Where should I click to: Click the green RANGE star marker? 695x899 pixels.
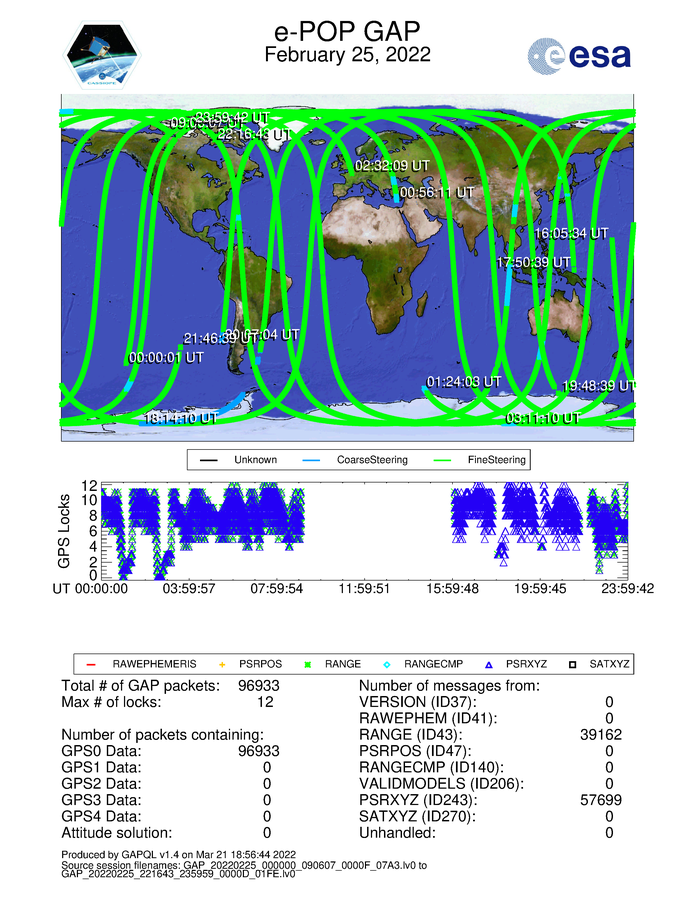(x=307, y=663)
